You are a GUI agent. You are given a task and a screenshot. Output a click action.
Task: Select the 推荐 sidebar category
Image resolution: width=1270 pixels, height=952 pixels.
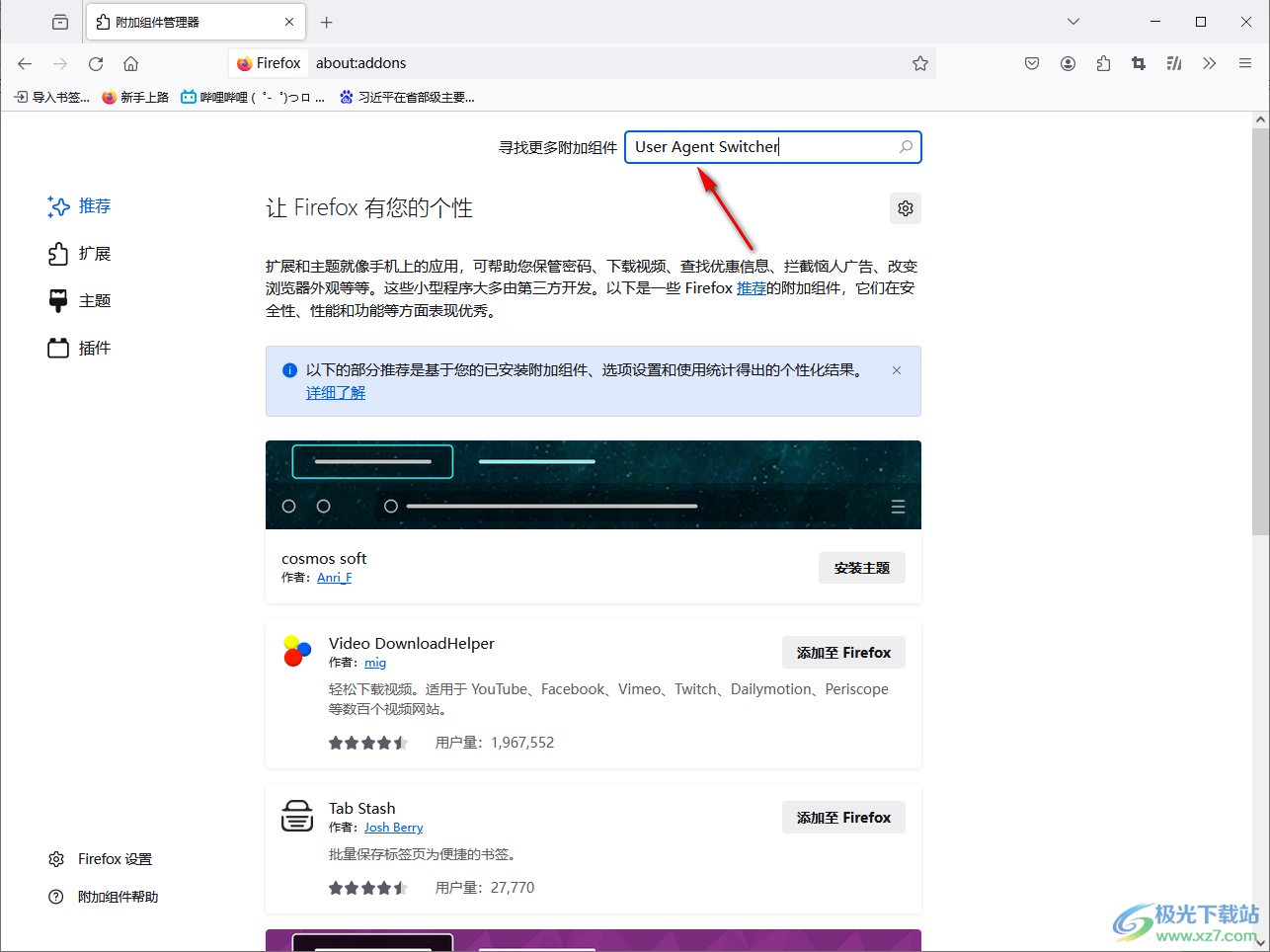81,206
